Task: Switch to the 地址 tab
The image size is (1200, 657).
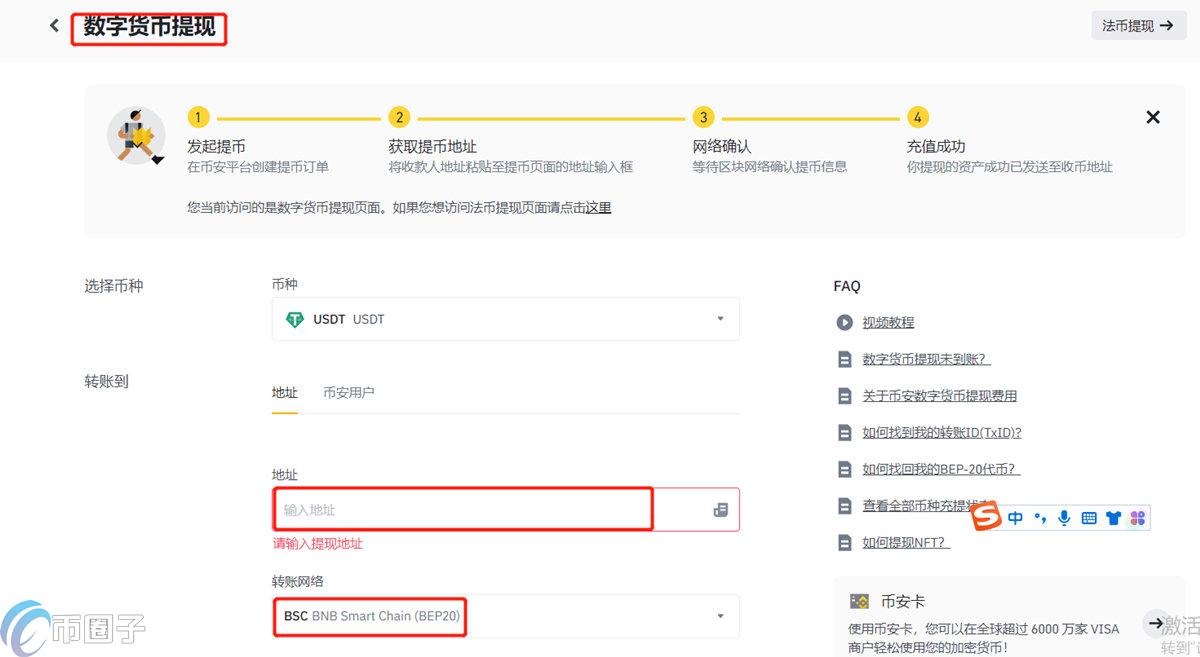Action: [285, 393]
